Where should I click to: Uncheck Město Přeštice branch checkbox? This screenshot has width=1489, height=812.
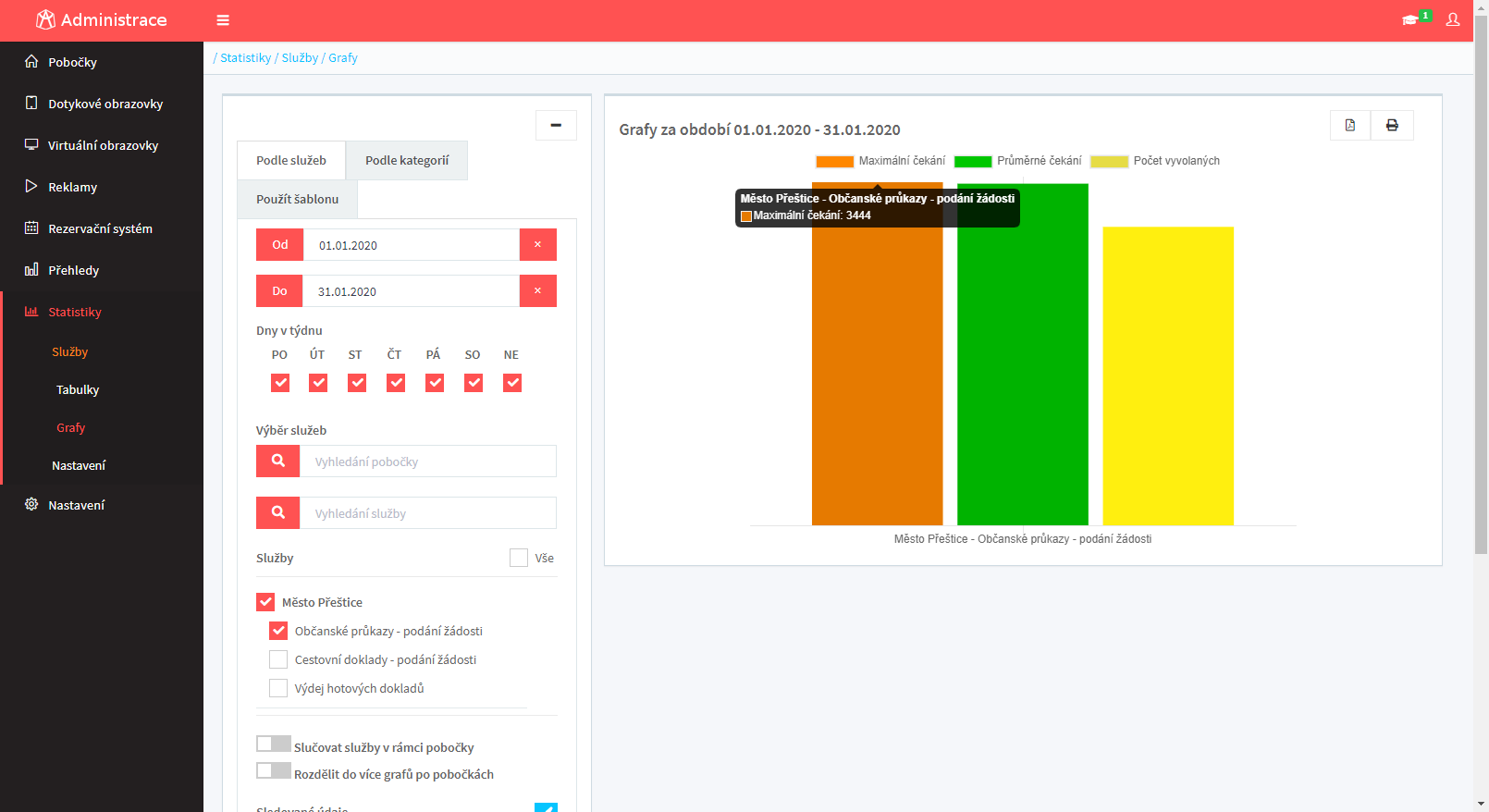[265, 602]
